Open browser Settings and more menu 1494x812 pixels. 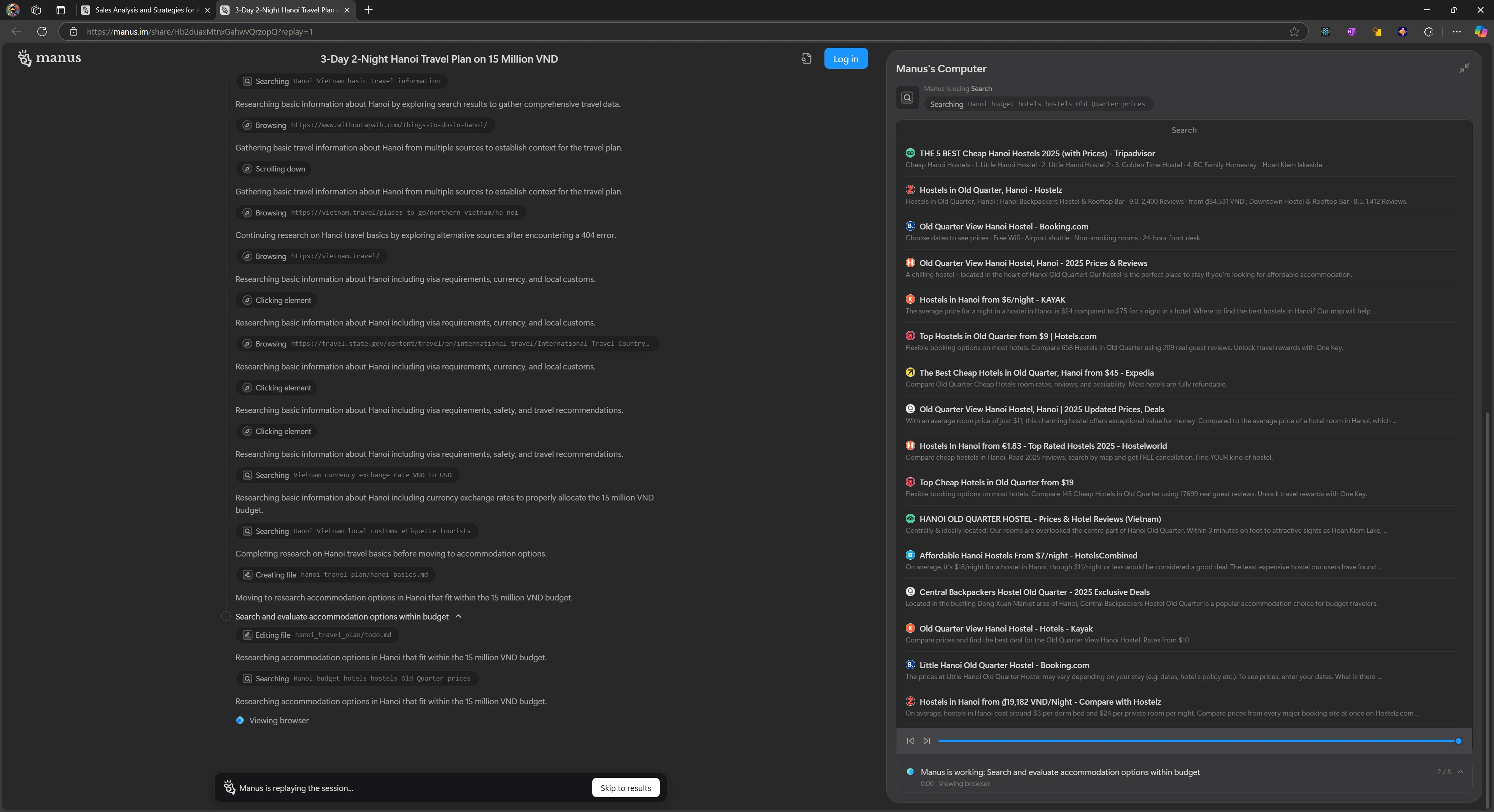click(1456, 31)
